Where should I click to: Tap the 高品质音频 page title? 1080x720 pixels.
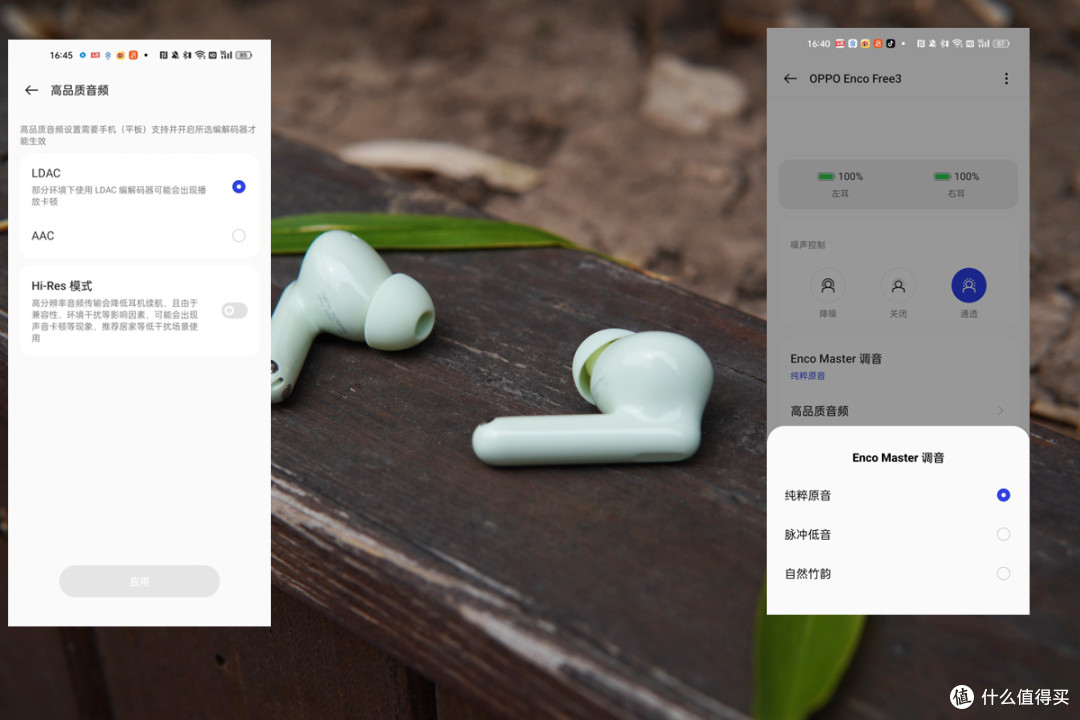(79, 90)
